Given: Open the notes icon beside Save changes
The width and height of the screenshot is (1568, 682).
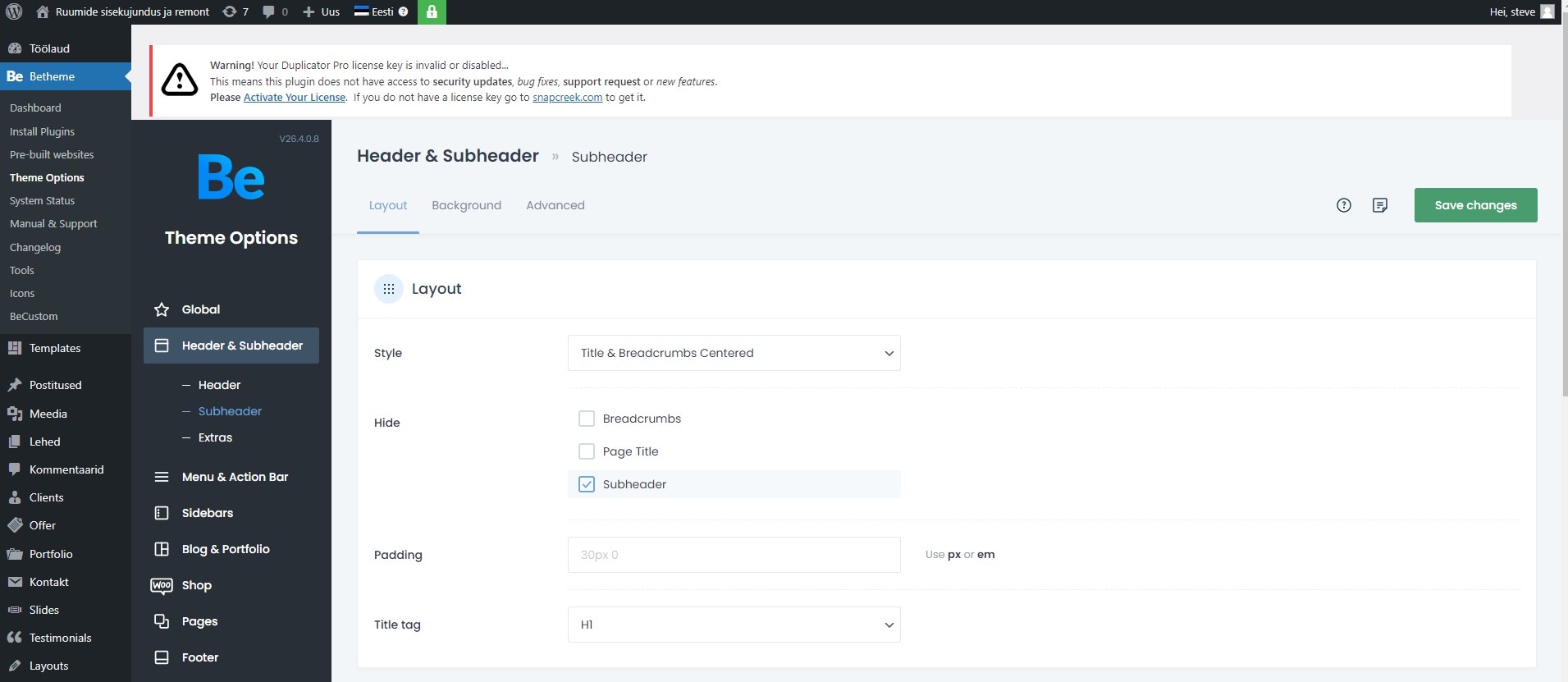Looking at the screenshot, I should [1379, 205].
